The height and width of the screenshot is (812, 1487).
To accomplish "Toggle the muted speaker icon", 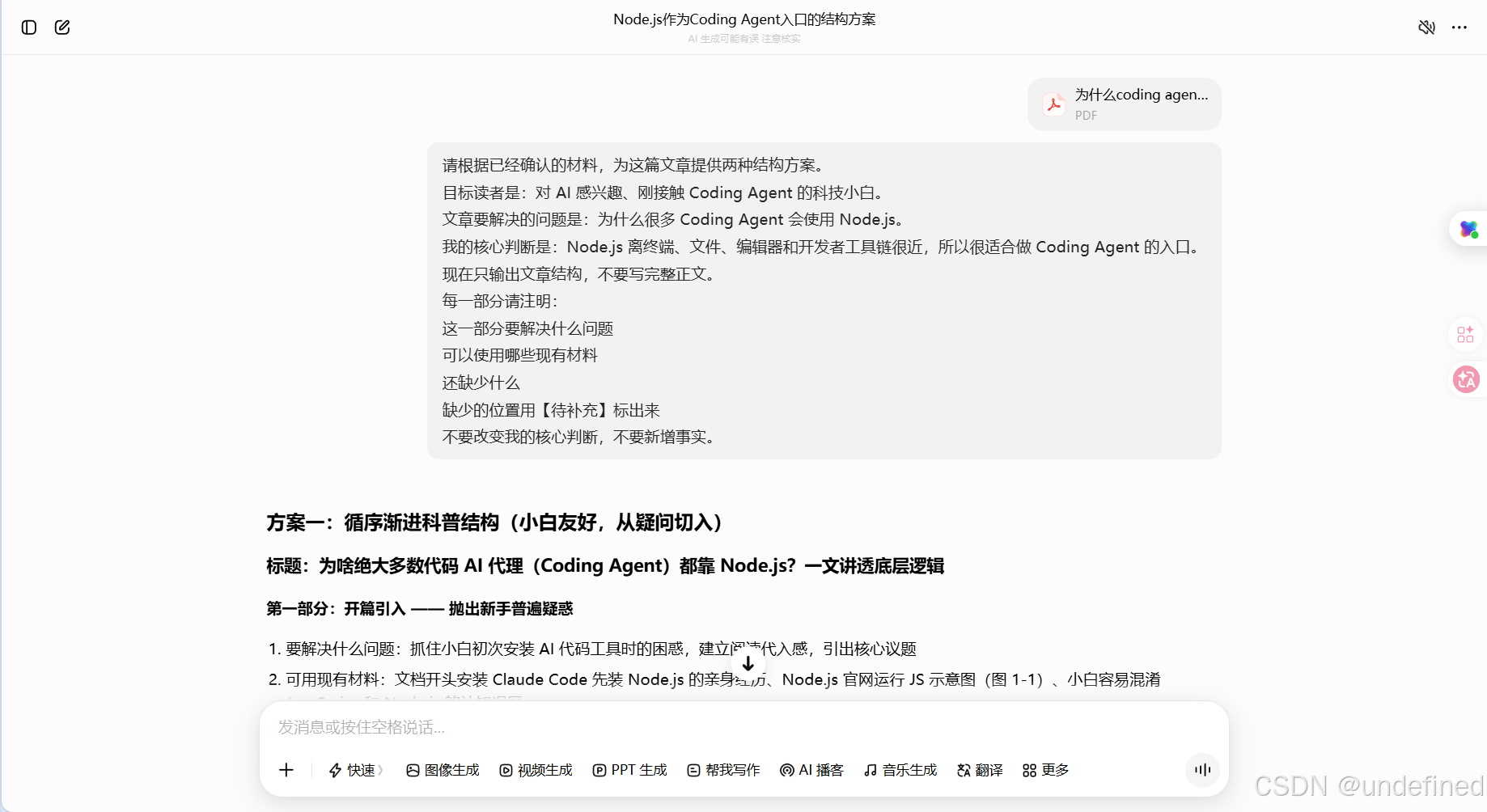I will click(1426, 27).
